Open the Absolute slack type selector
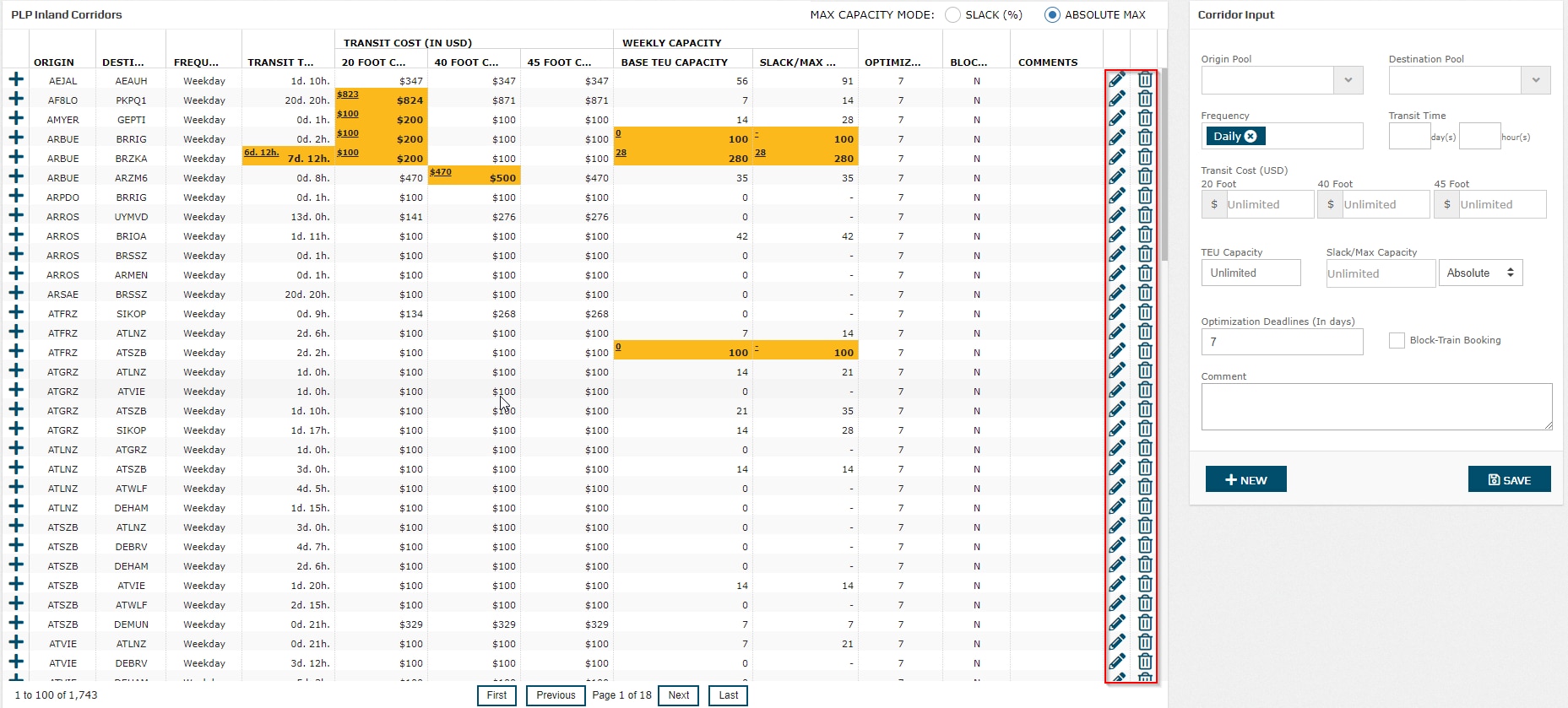 (1480, 273)
